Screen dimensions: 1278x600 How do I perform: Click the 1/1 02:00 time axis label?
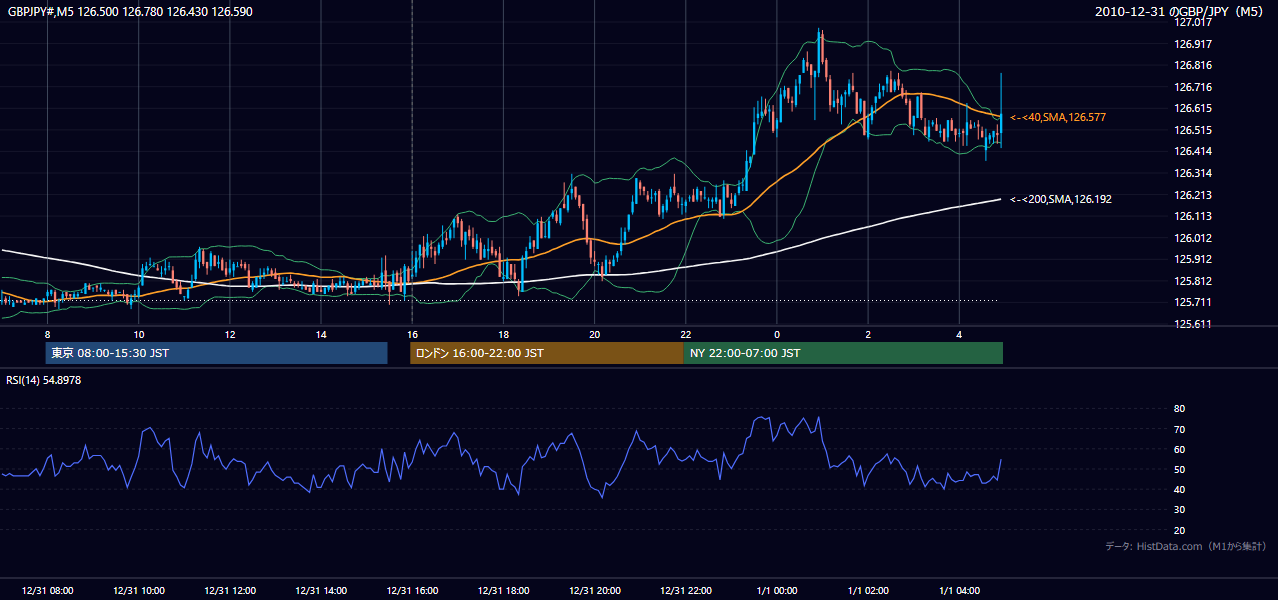pos(868,590)
